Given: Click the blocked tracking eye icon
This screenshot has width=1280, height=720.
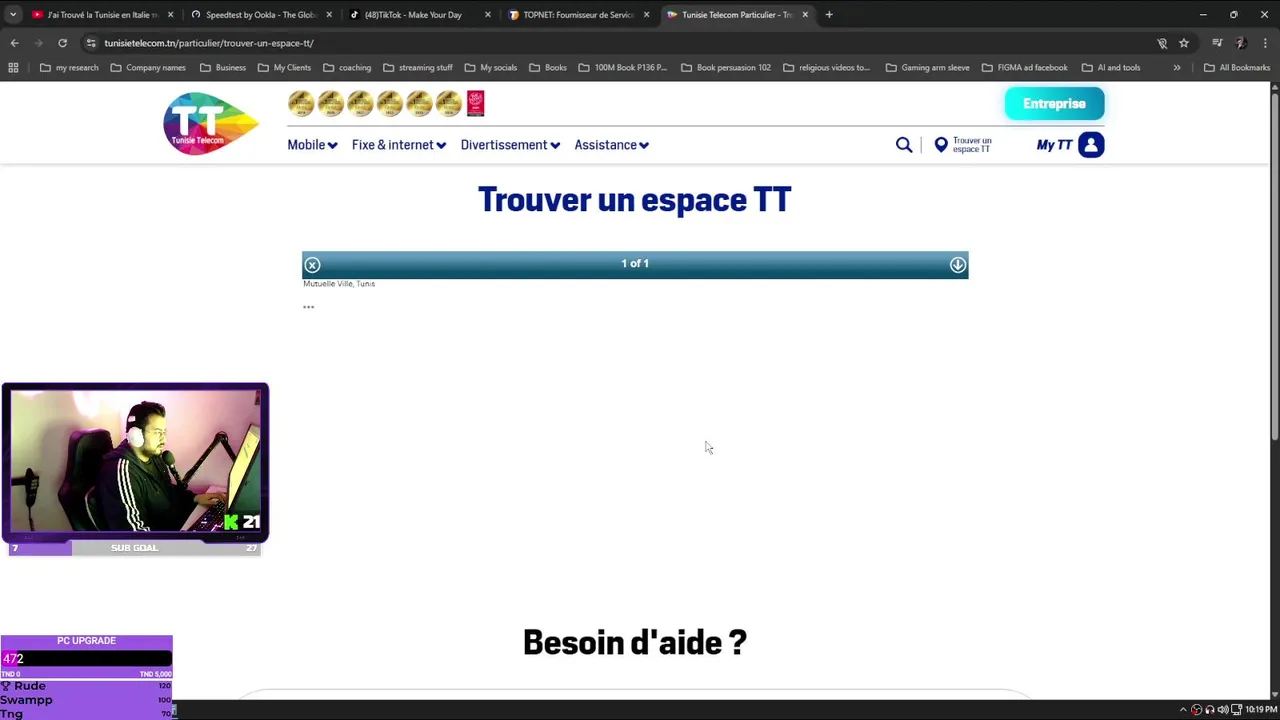Looking at the screenshot, I should pos(1162,43).
